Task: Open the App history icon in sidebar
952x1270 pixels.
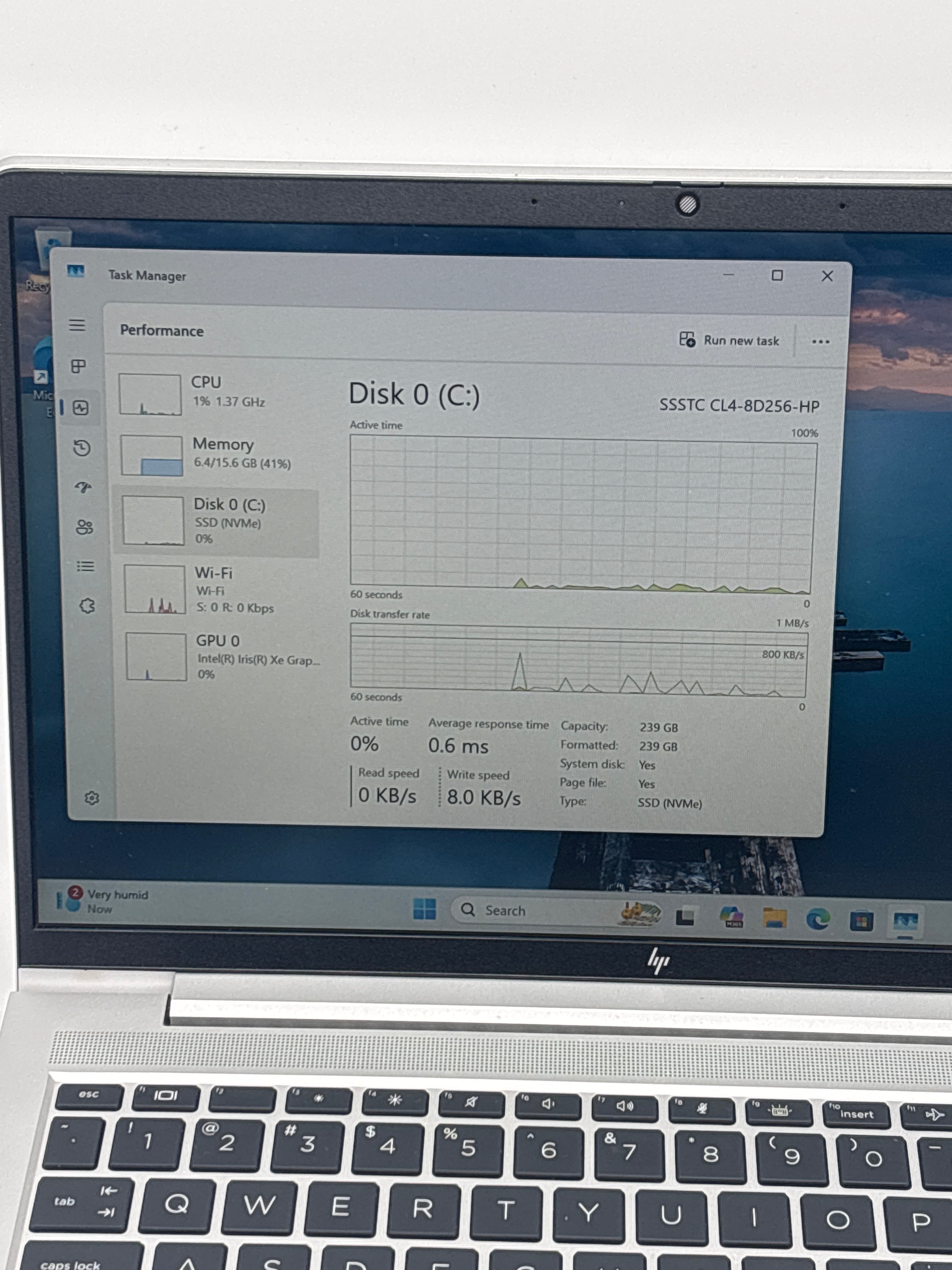Action: (82, 448)
